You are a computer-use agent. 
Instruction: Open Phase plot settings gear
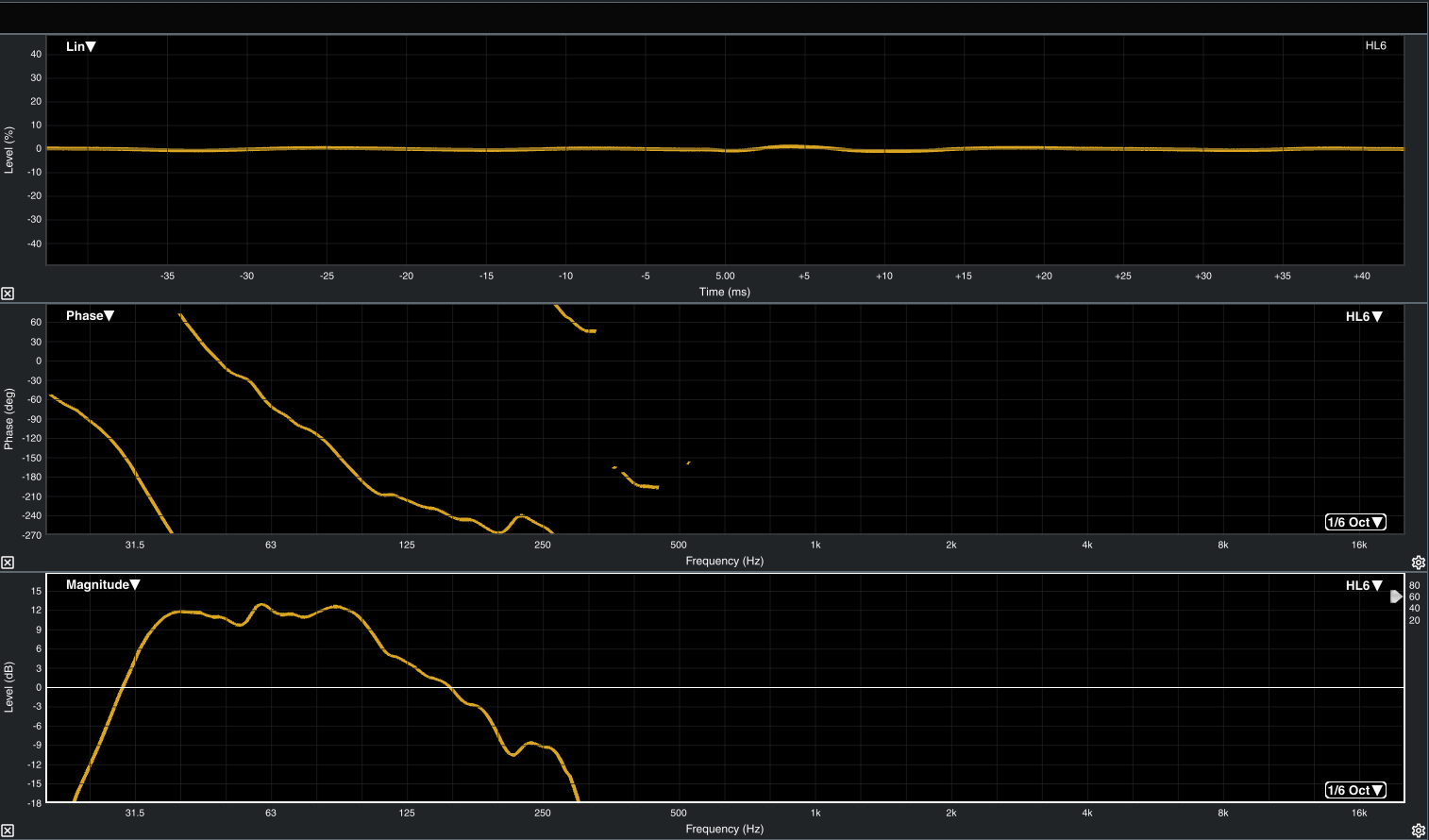(x=1418, y=563)
